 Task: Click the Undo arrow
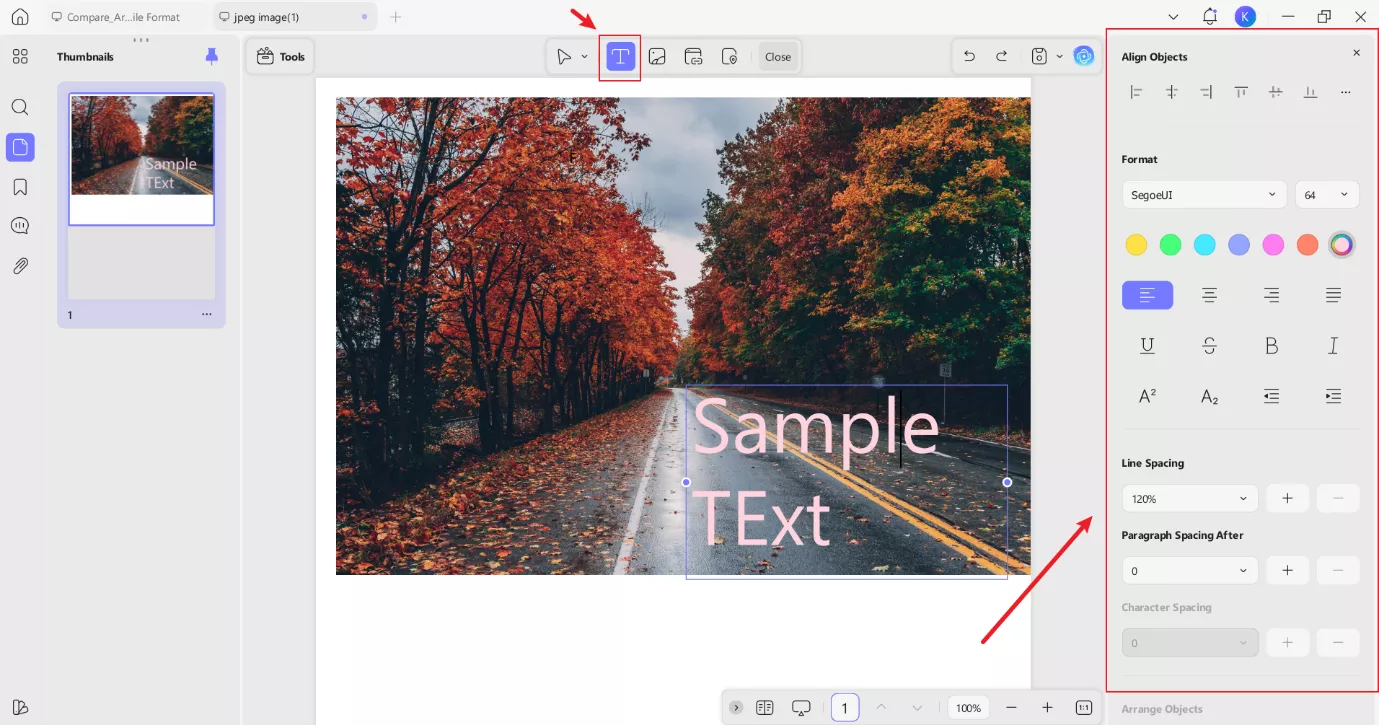(x=969, y=57)
